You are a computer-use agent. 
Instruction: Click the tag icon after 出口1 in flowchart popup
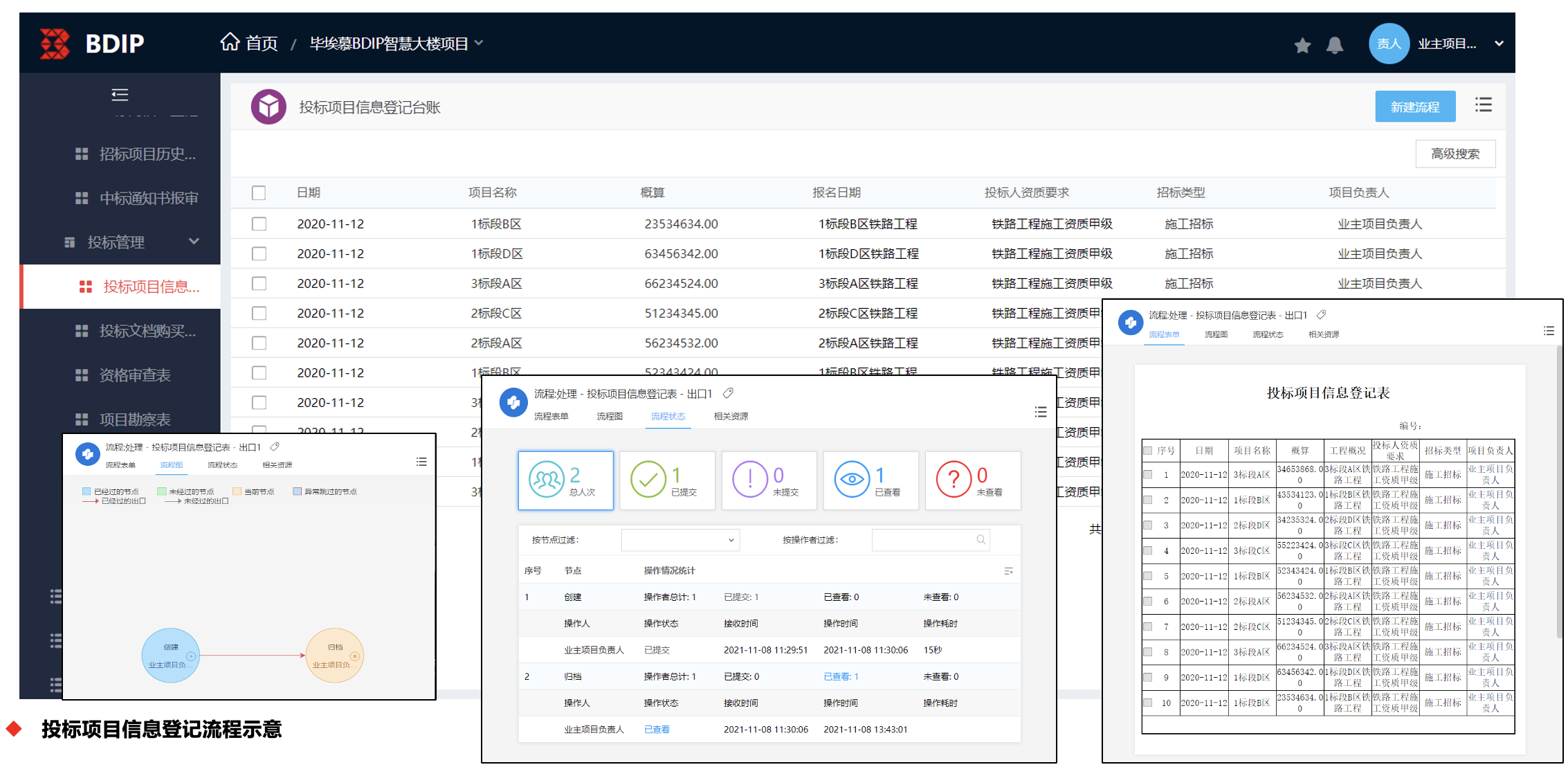pyautogui.click(x=275, y=447)
